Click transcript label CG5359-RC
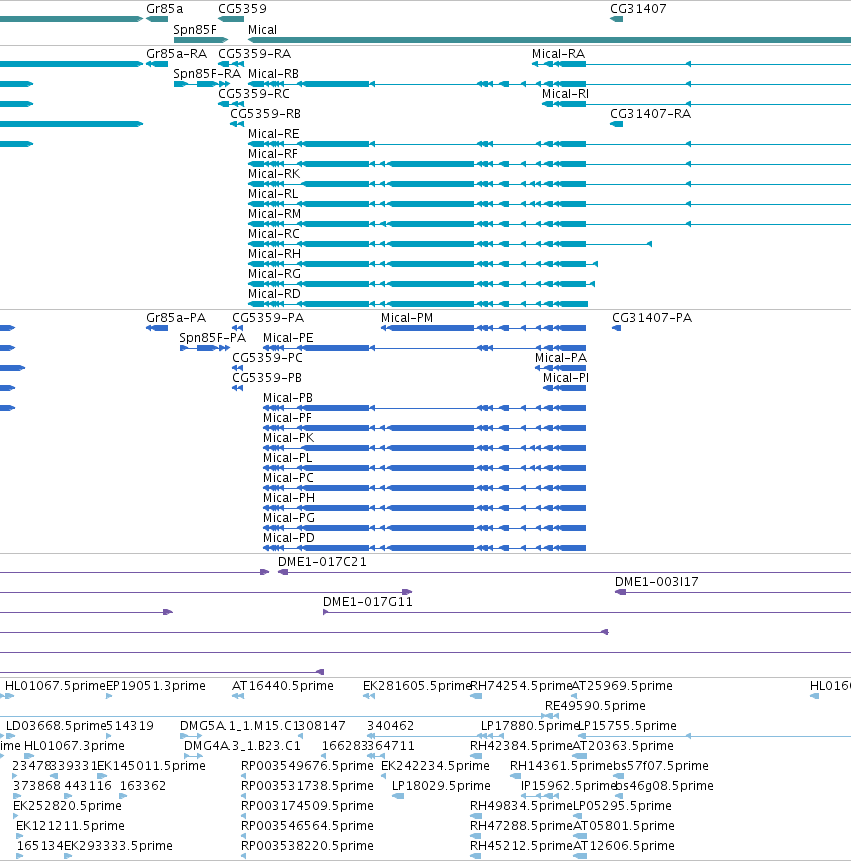The width and height of the screenshot is (851, 861). (254, 94)
